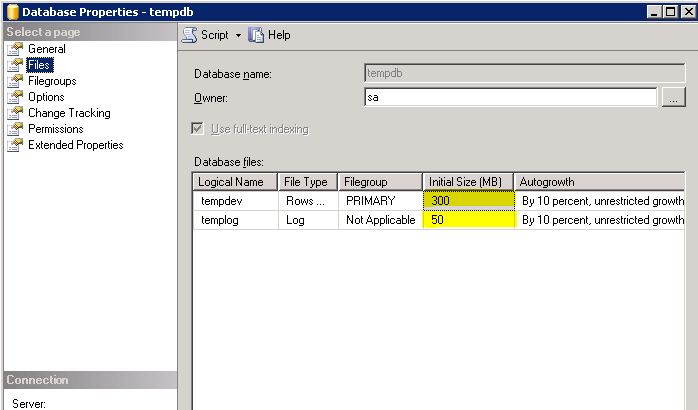Click the Filegroups page icon
Screen dimensions: 698x410
pyautogui.click(x=15, y=81)
